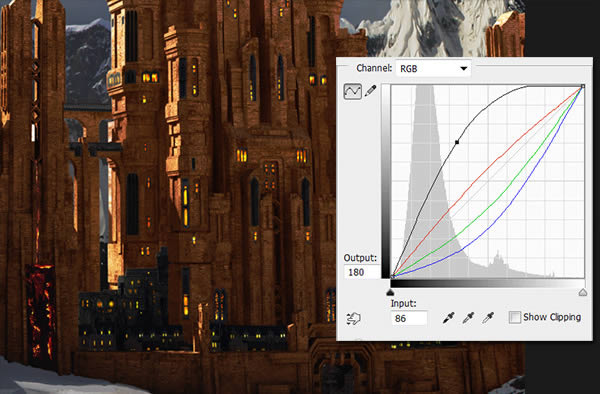
Task: Pick the black point eyedropper
Action: (x=448, y=317)
